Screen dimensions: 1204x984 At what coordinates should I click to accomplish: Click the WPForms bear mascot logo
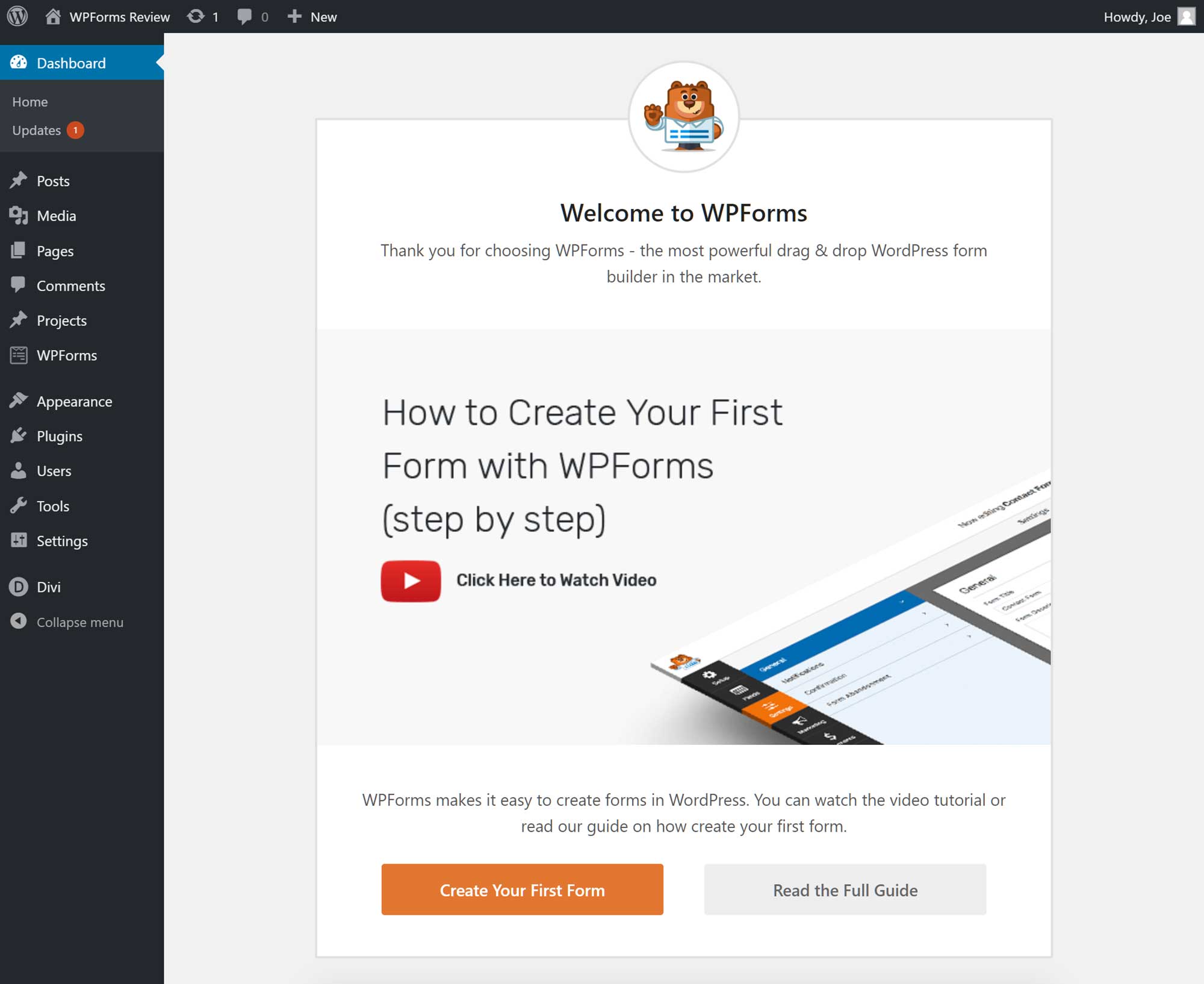(x=684, y=117)
